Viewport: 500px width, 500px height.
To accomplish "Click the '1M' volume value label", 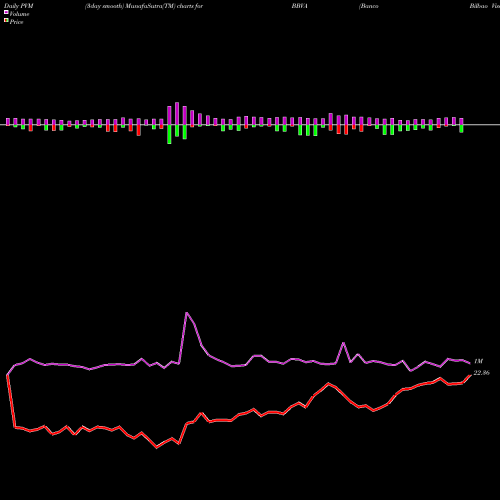I will tap(478, 361).
